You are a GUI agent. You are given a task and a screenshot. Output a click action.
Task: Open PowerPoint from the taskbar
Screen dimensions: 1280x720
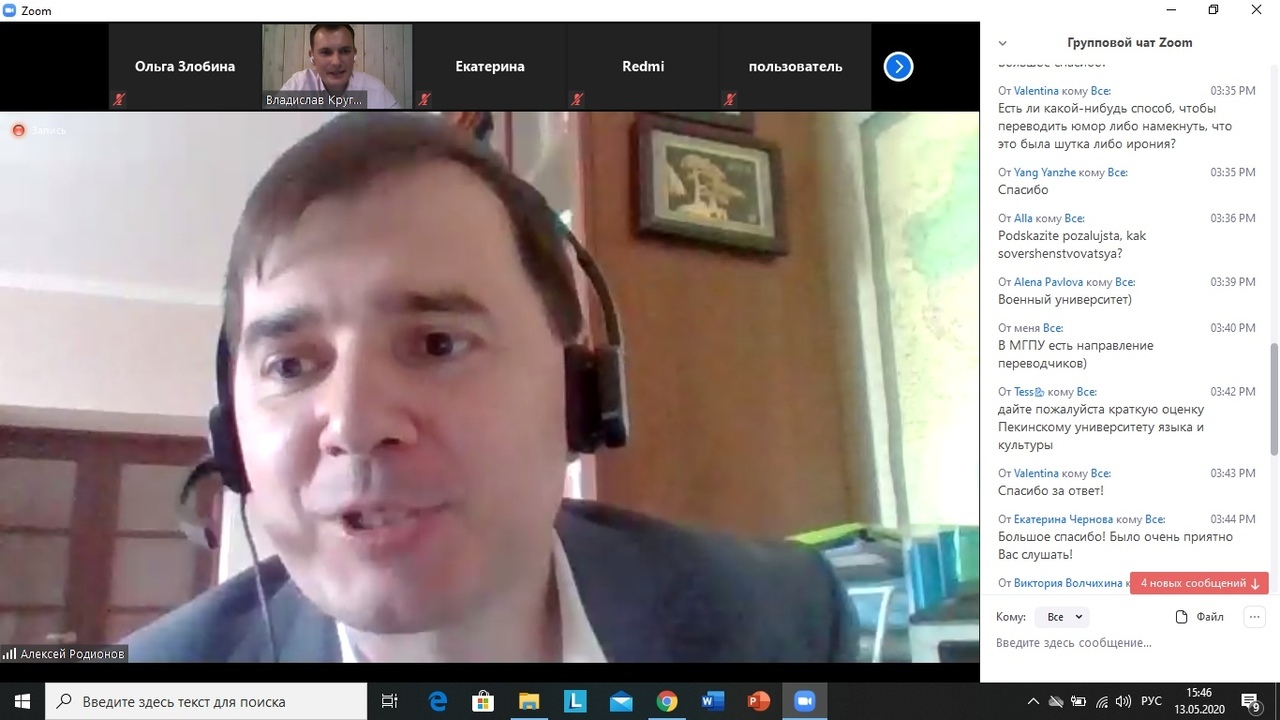pos(759,701)
